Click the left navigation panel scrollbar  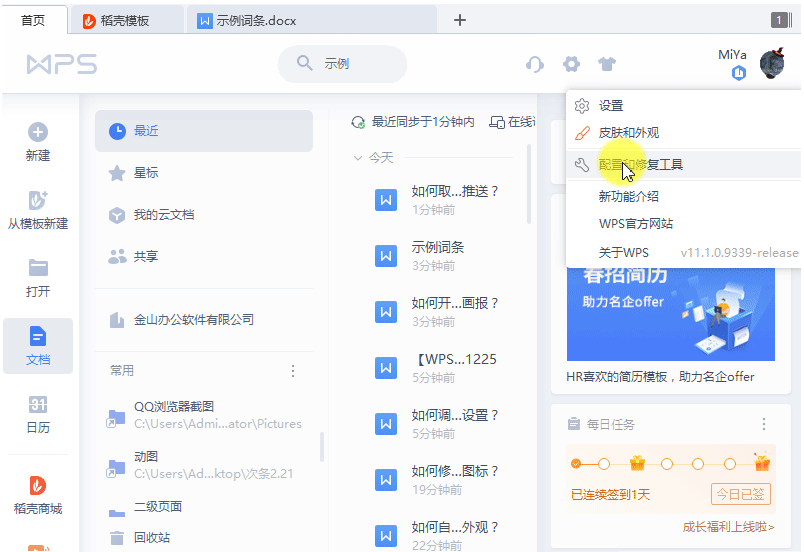click(321, 446)
